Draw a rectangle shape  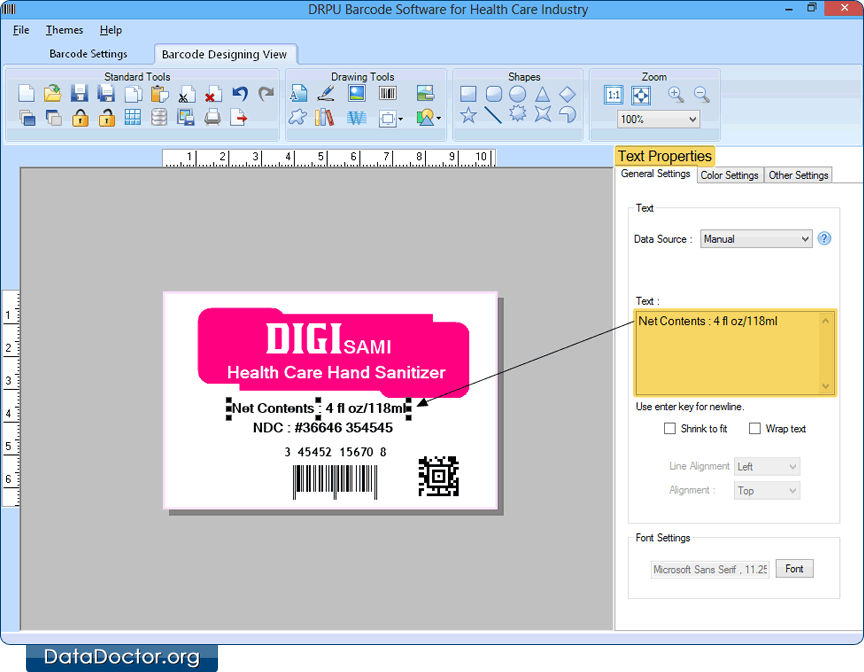[468, 94]
